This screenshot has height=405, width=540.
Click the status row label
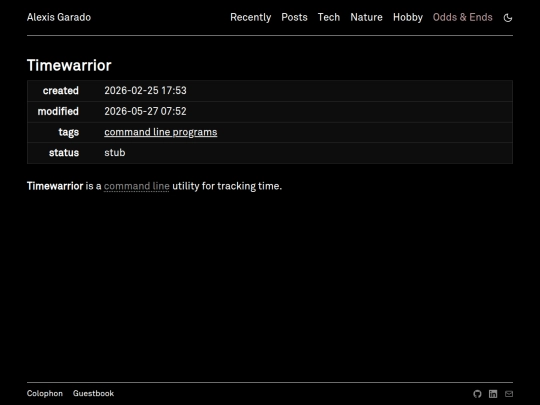[x=64, y=153]
